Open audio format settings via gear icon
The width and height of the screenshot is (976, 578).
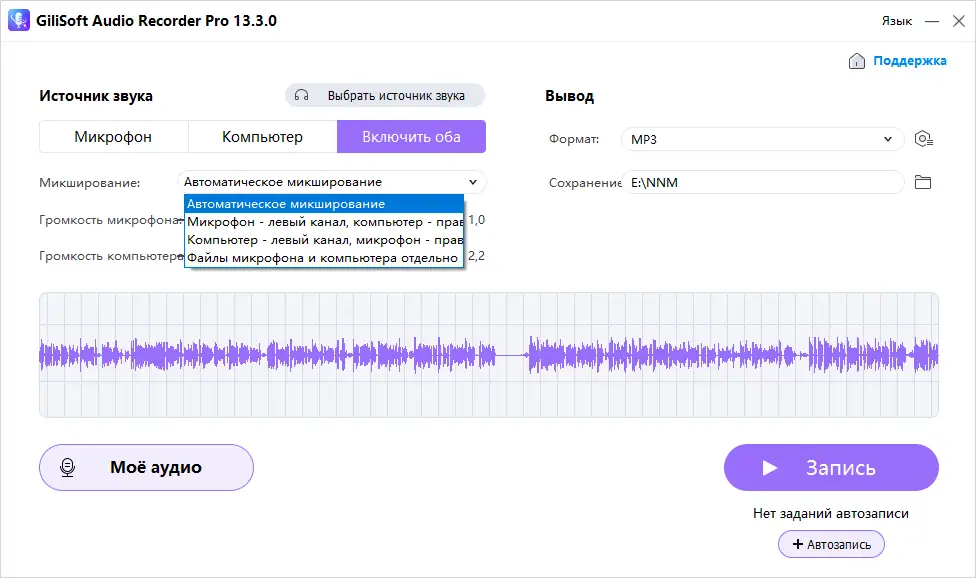tap(924, 139)
